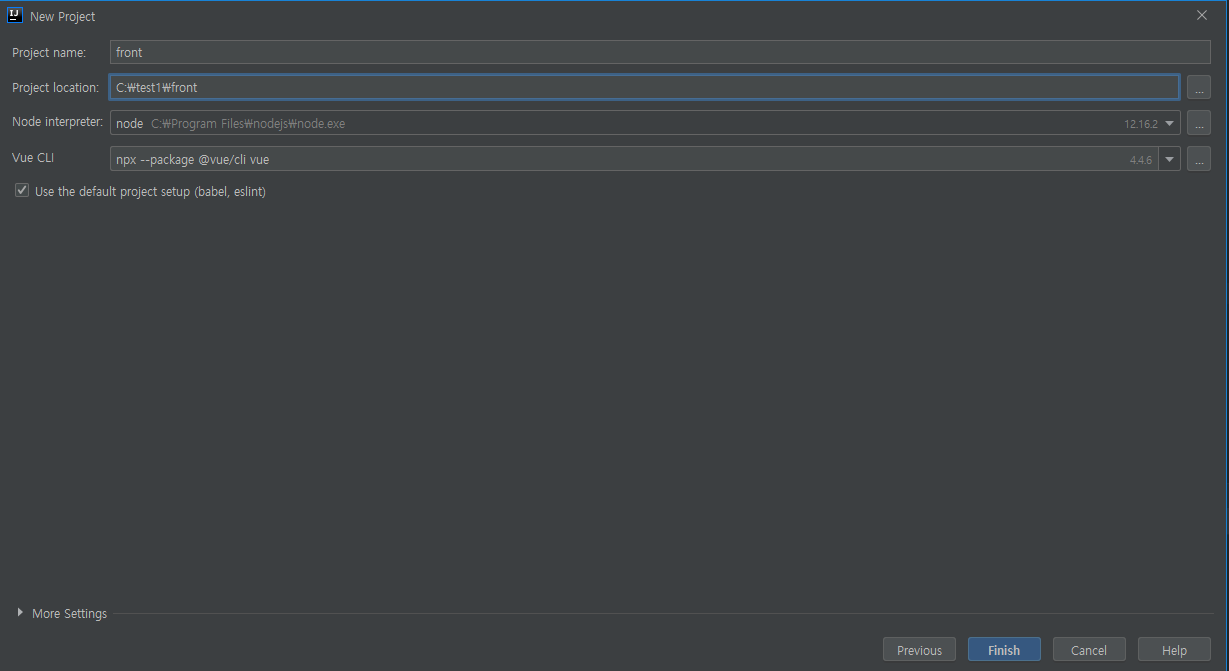Go back with Previous button
Viewport: 1229px width, 671px height.
click(919, 650)
